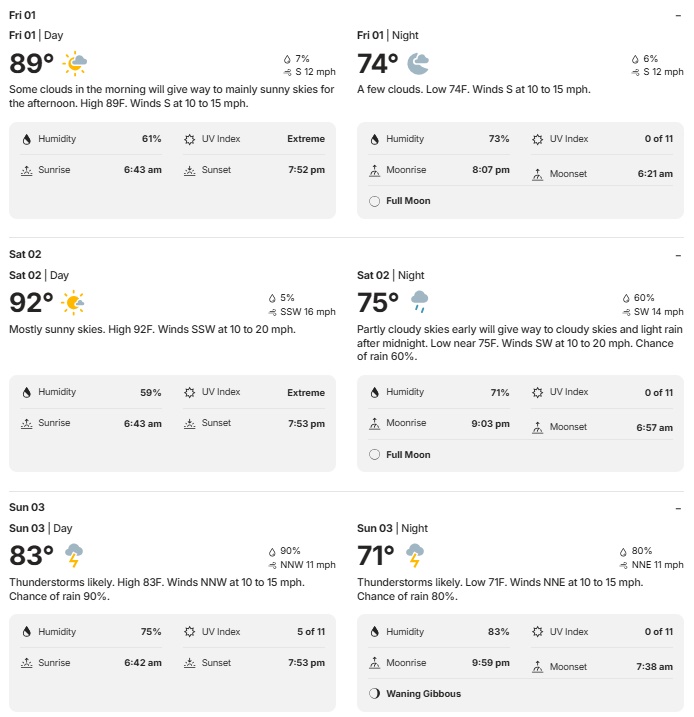Click the Fri 01 night cloudy moon icon
This screenshot has width=694, height=717.
click(418, 64)
